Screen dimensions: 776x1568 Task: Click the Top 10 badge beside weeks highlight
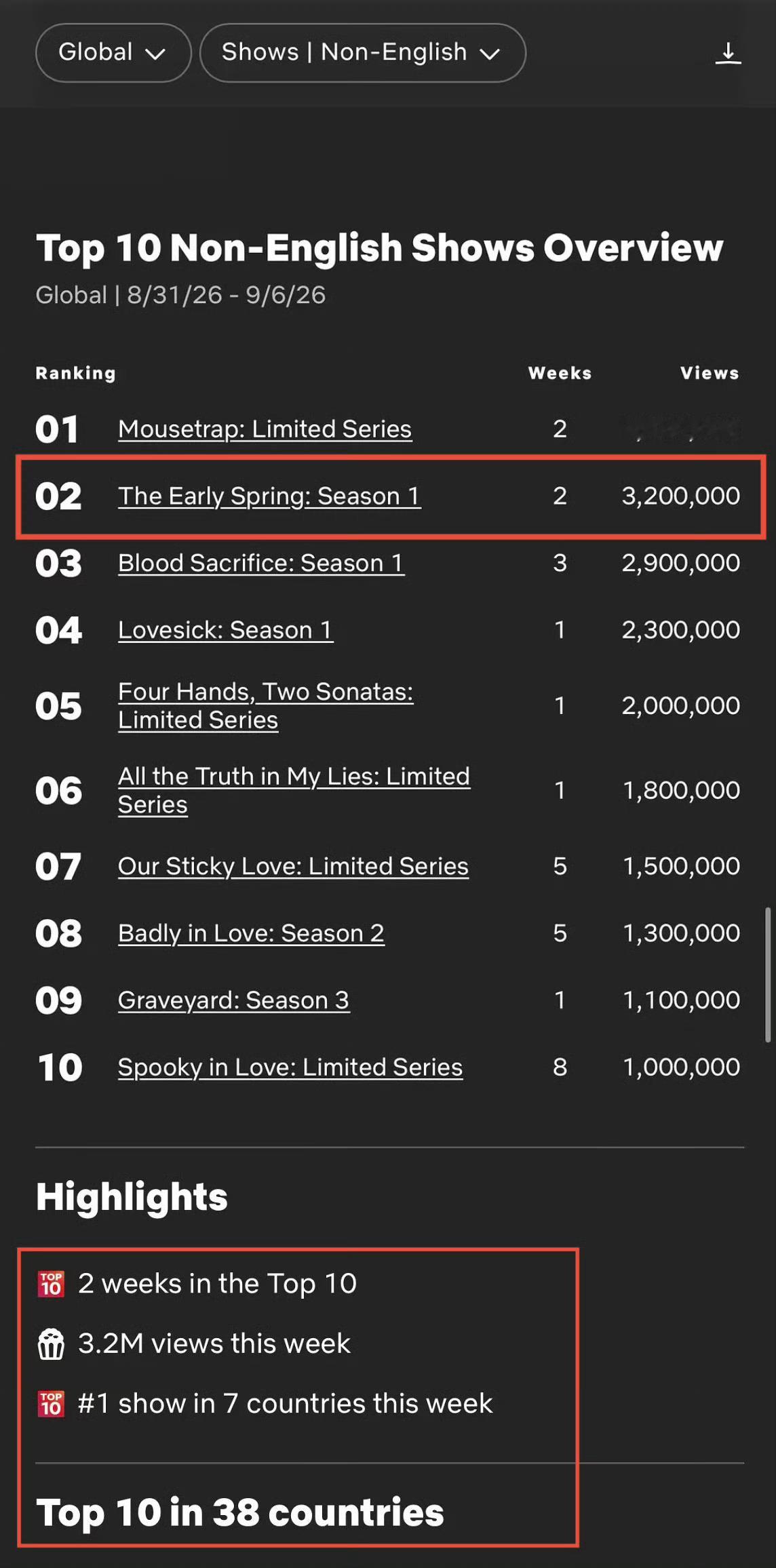[x=51, y=1284]
